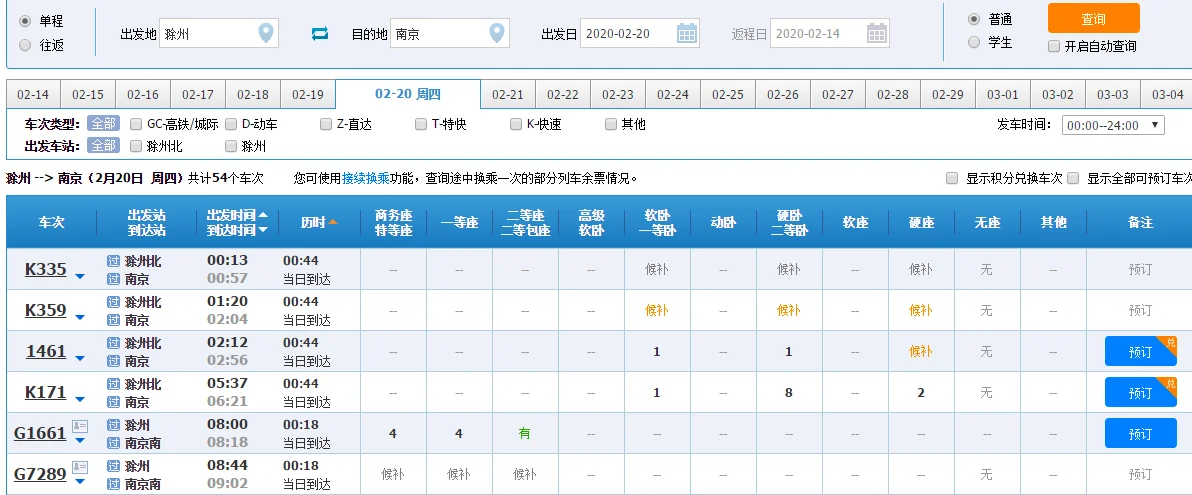
Task: Click the 过 icon beside 1461 滁州北
Action: [x=114, y=344]
